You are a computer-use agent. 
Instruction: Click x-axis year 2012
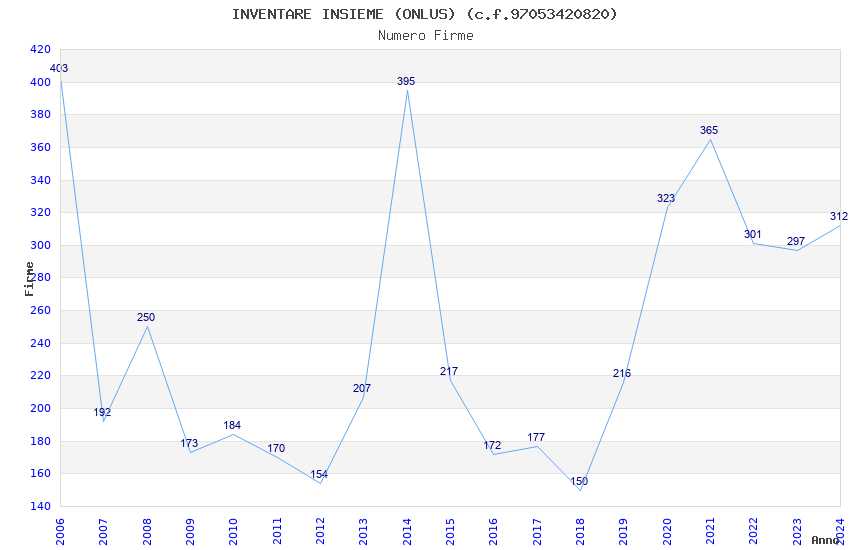click(x=320, y=531)
